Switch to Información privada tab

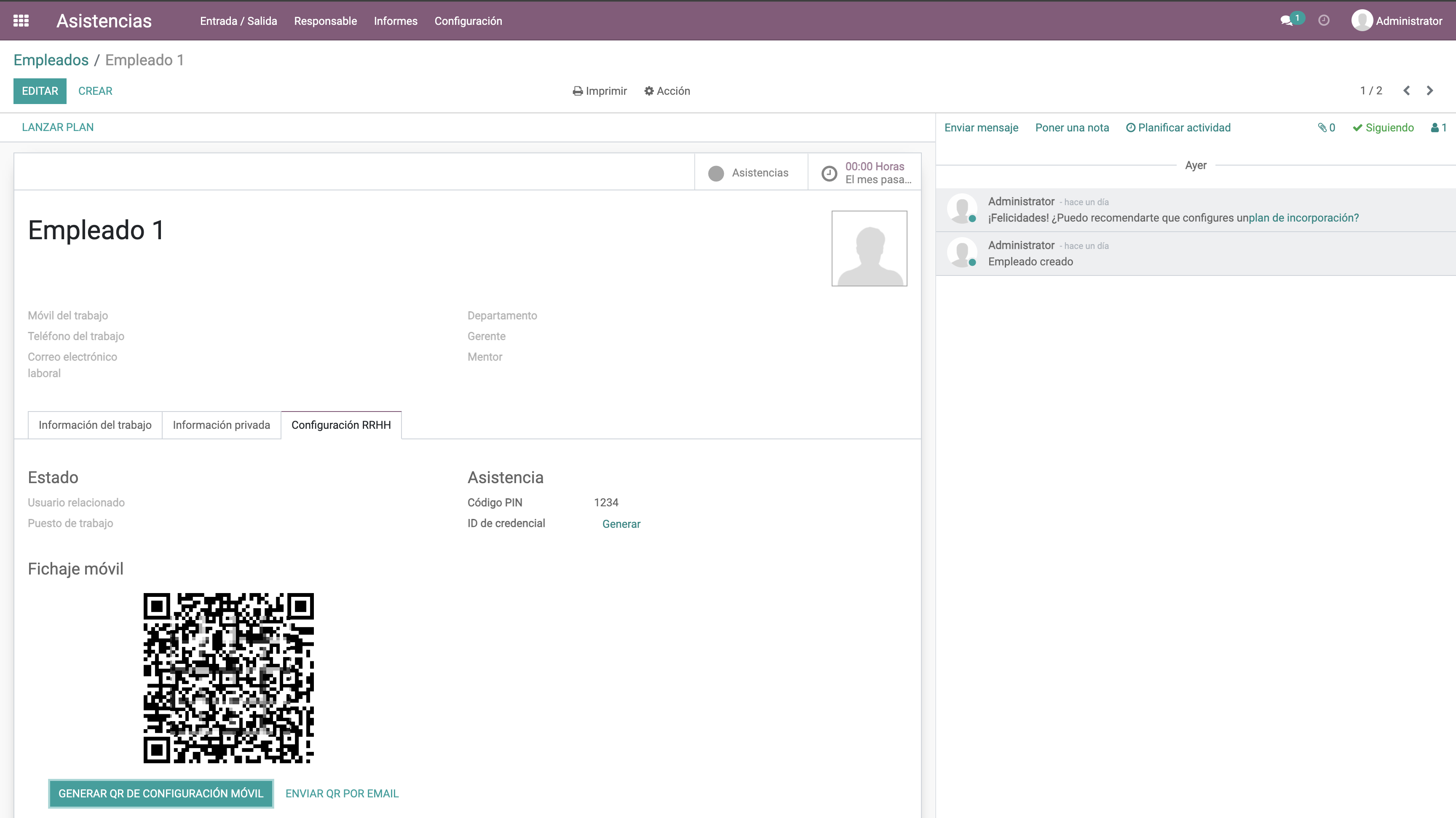click(222, 425)
